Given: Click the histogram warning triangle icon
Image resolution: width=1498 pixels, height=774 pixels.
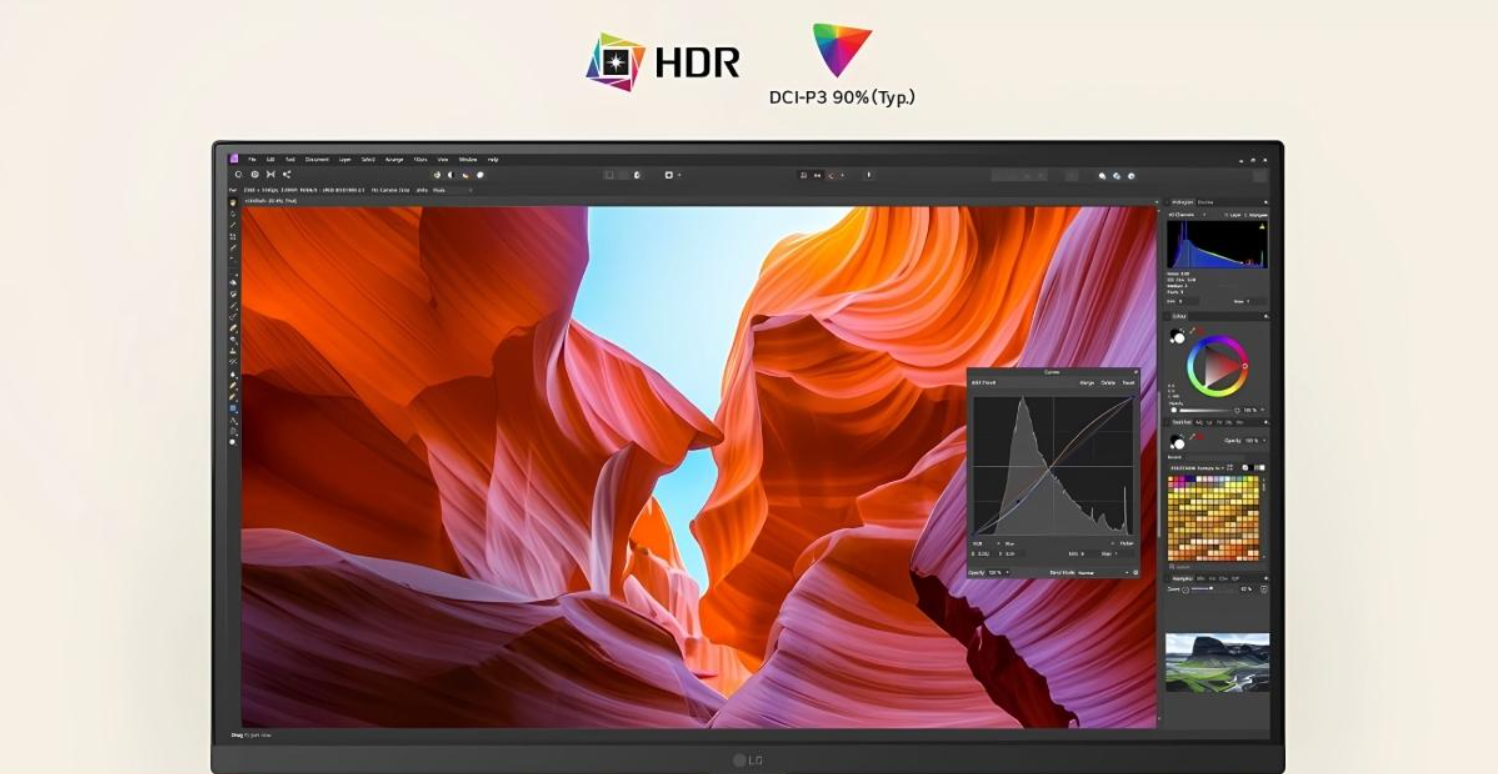Looking at the screenshot, I should pyautogui.click(x=1262, y=226).
